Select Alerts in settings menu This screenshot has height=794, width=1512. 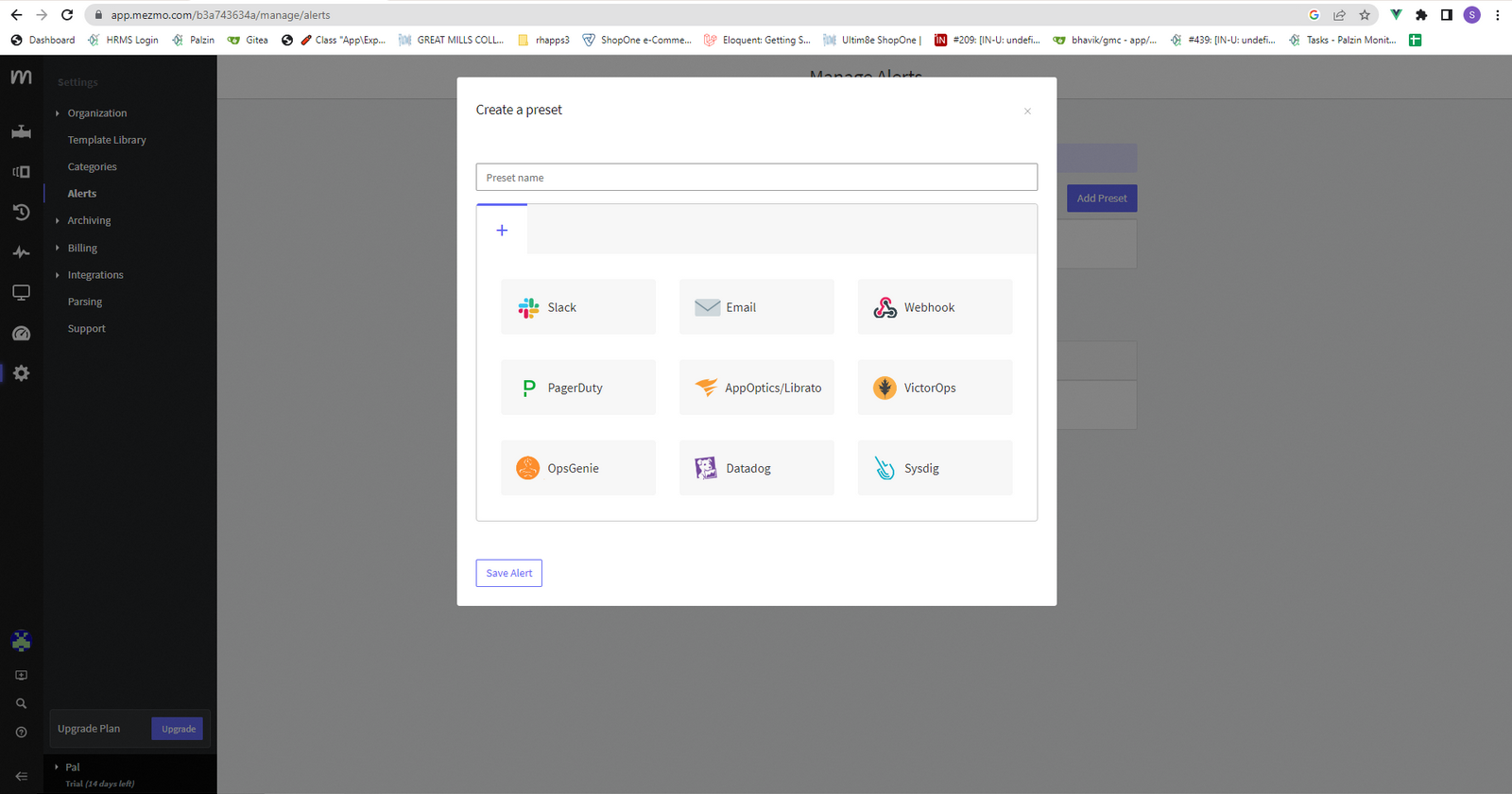click(x=81, y=194)
